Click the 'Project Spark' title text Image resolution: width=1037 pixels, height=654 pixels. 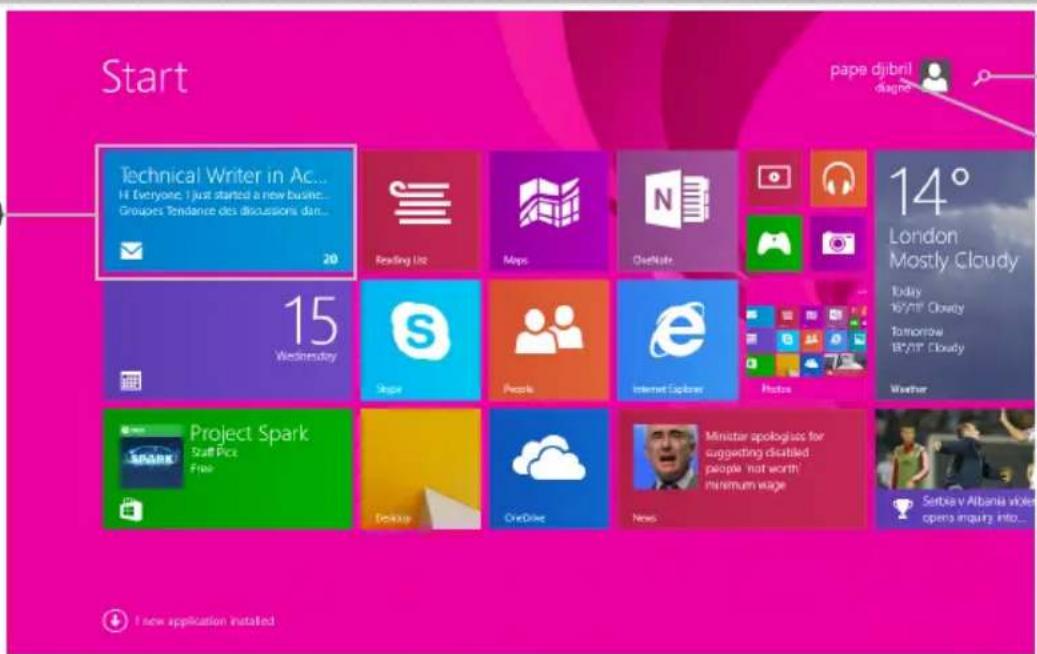click(249, 433)
